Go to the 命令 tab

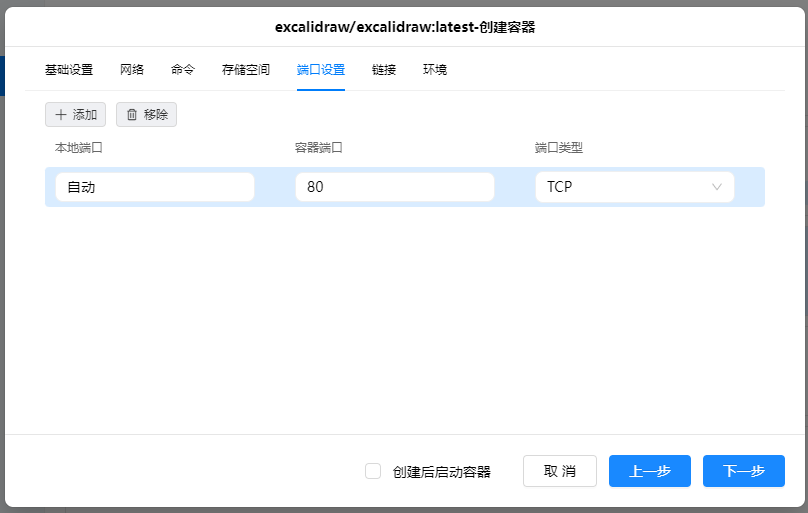pyautogui.click(x=183, y=70)
